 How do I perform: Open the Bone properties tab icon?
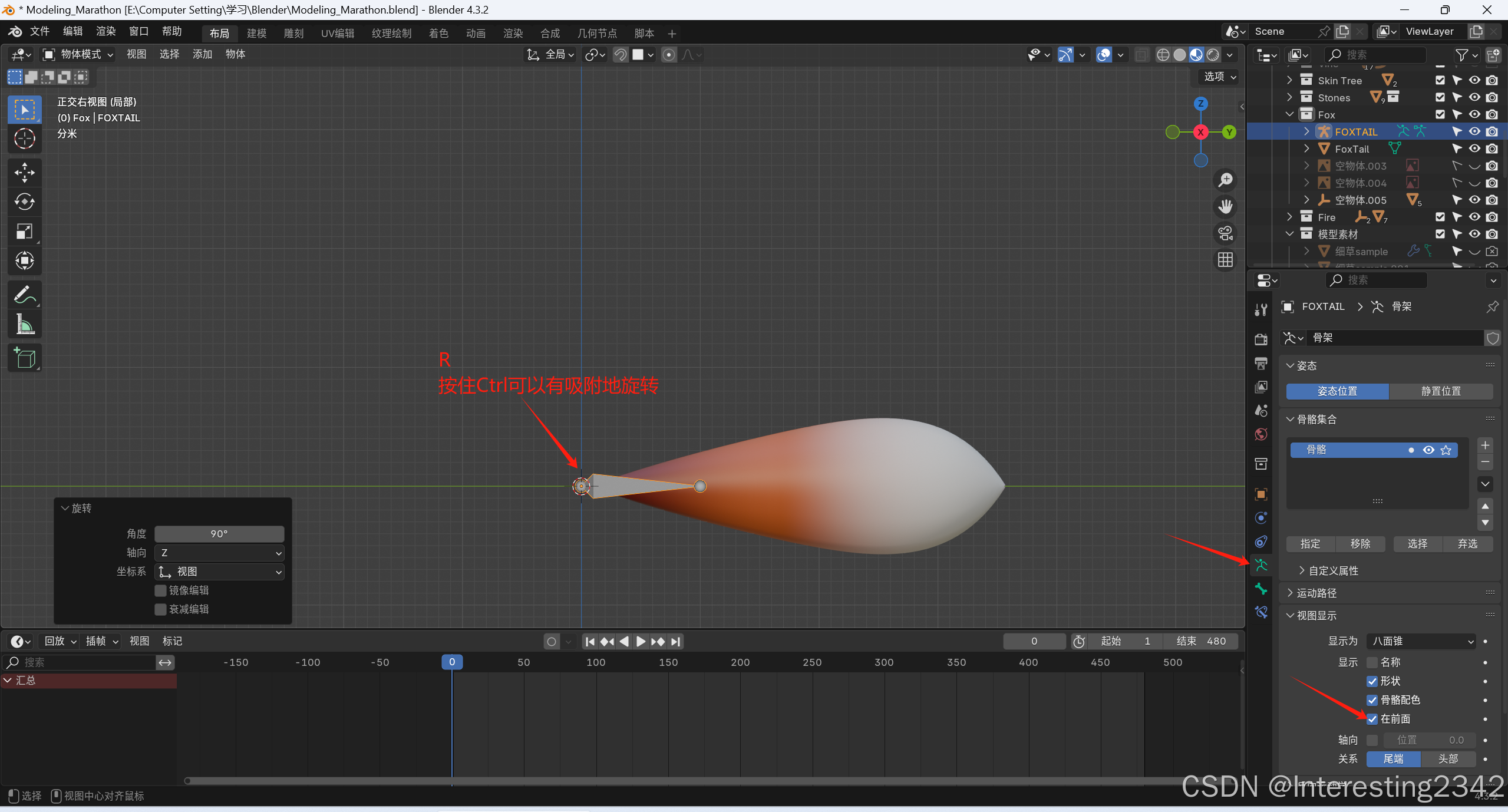(1261, 589)
